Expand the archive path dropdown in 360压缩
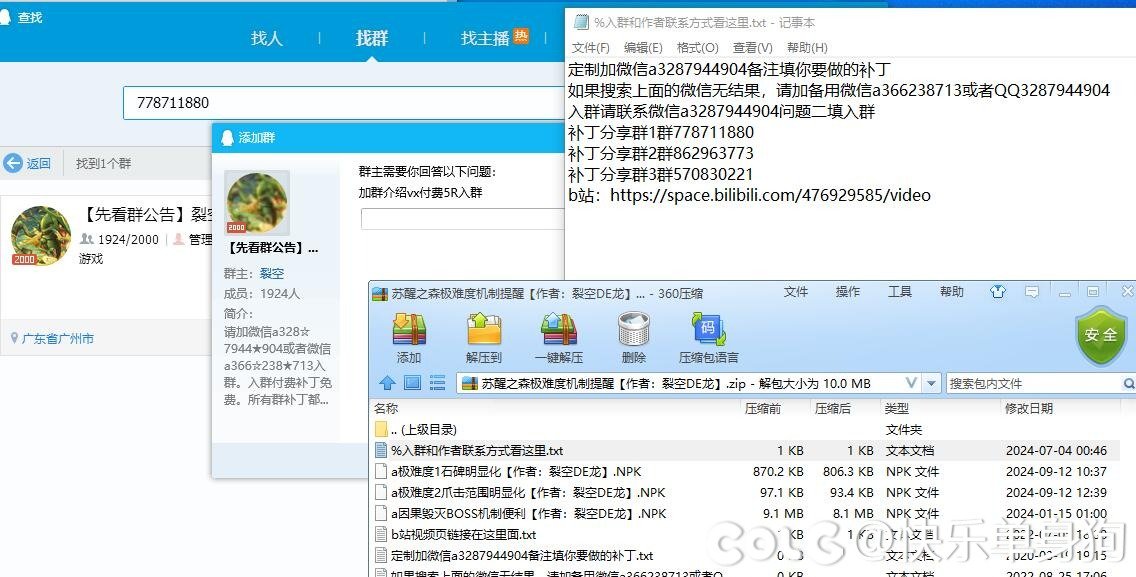The image size is (1136, 577). pos(932,383)
